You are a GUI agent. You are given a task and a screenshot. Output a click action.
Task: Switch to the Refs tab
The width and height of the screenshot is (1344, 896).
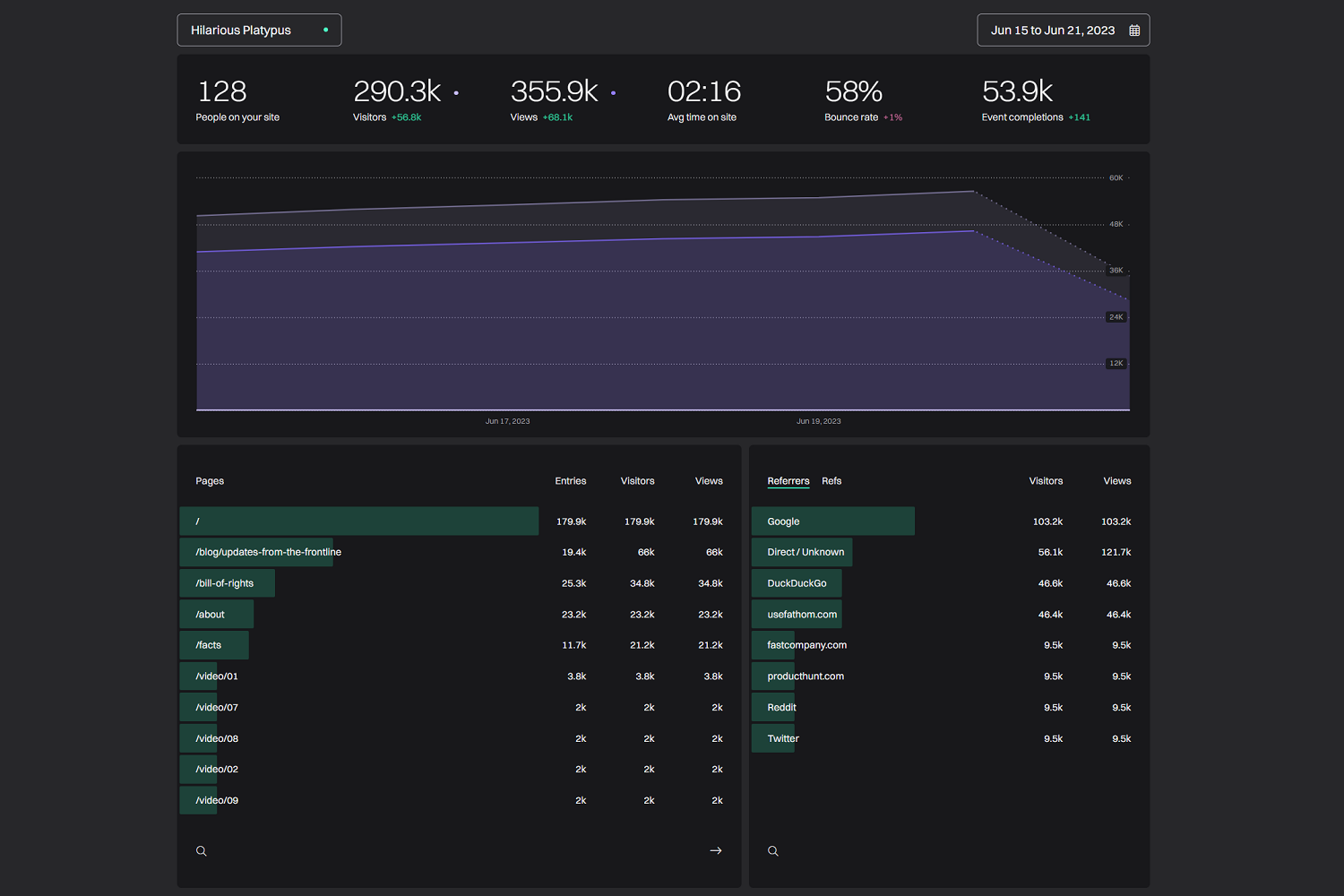[831, 481]
